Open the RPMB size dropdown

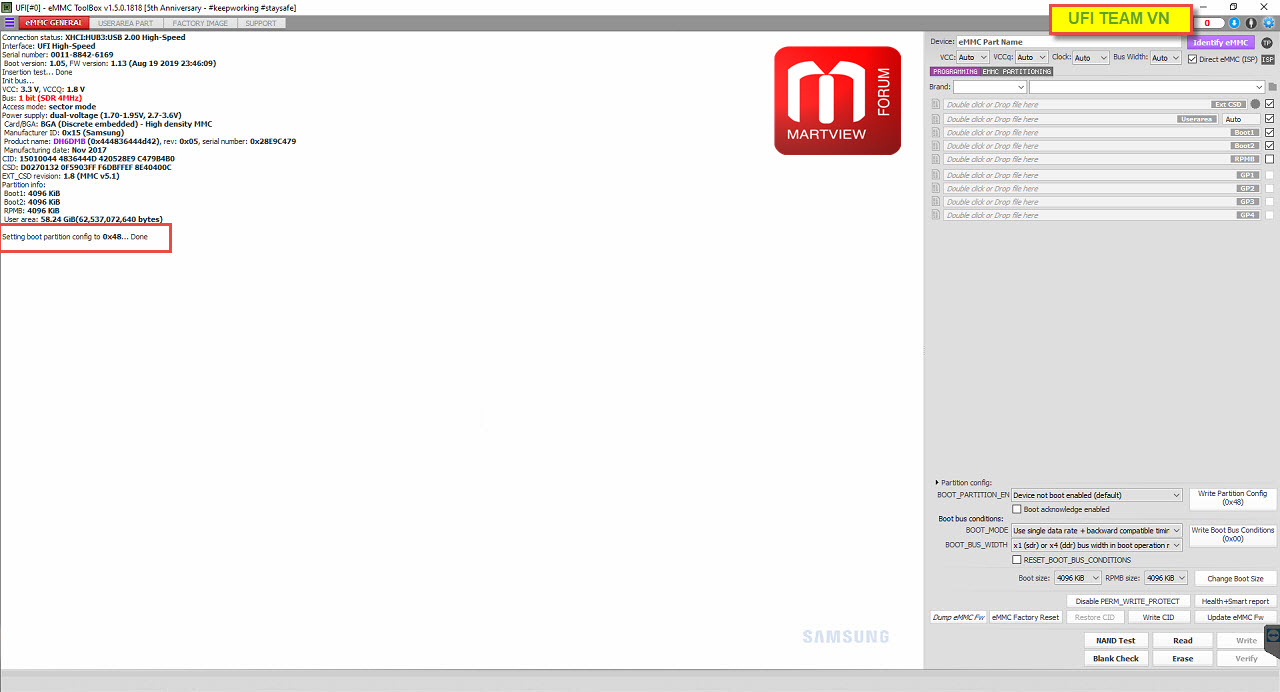[x=1166, y=578]
